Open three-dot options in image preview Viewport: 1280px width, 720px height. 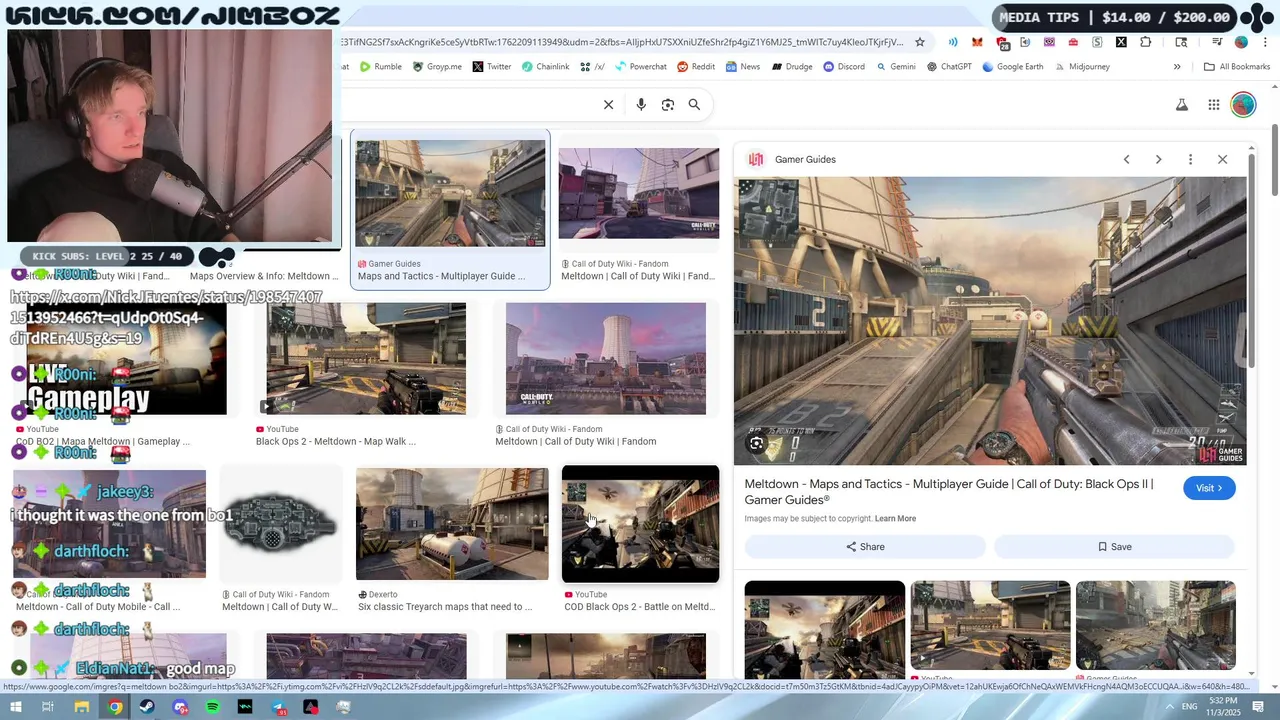1190,159
